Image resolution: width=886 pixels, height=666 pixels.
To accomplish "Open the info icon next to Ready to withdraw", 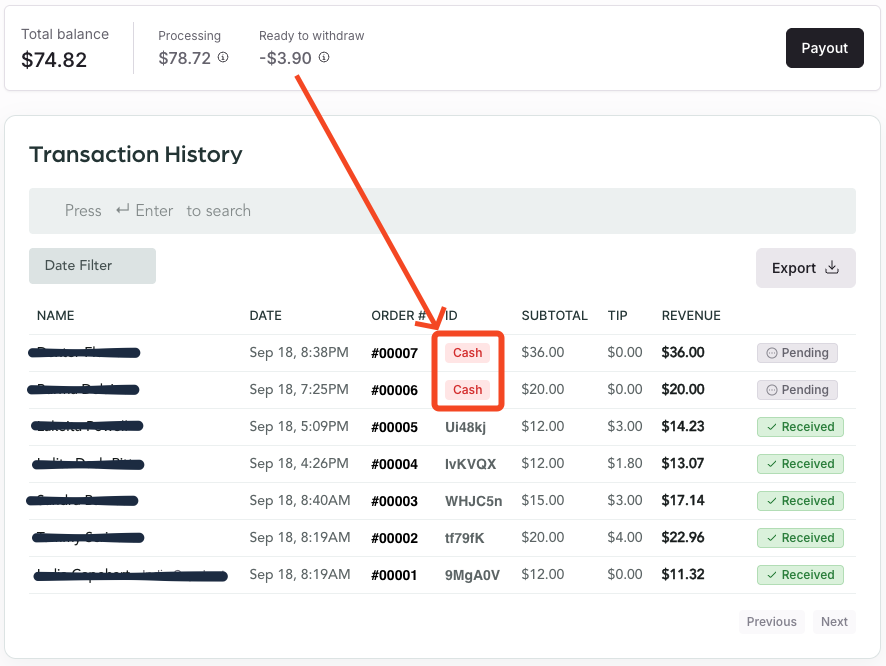I will click(x=324, y=57).
